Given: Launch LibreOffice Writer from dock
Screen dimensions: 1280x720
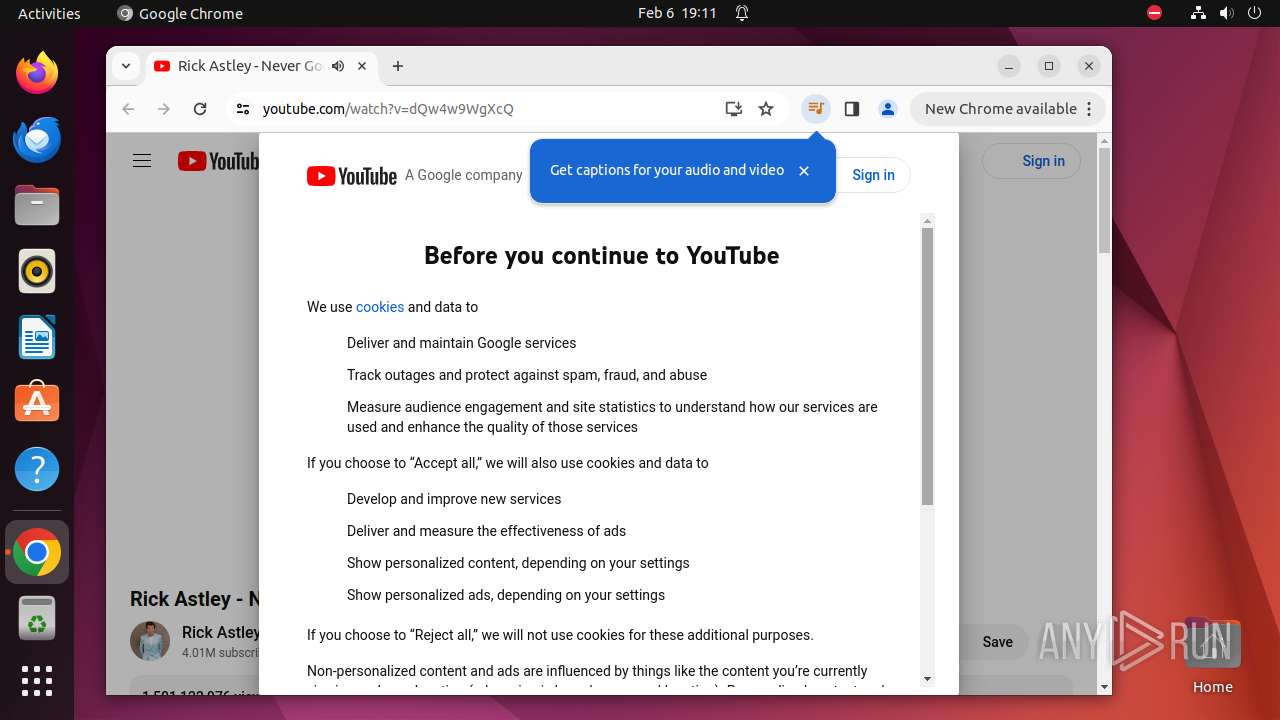Looking at the screenshot, I should point(37,337).
